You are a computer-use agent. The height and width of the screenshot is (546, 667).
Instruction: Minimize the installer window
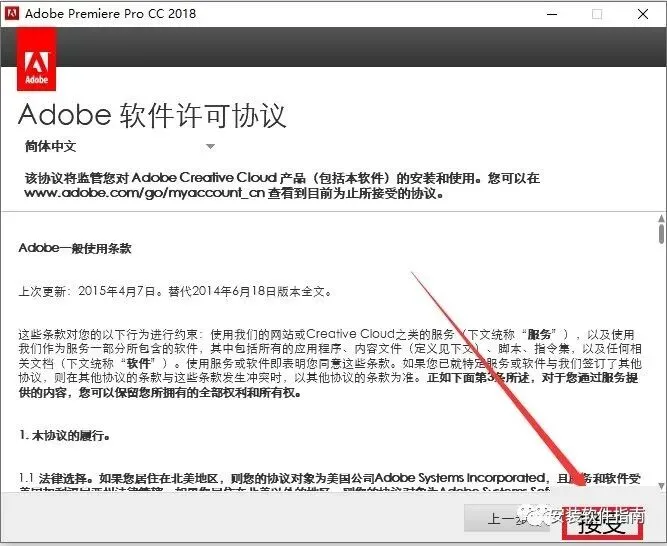552,14
